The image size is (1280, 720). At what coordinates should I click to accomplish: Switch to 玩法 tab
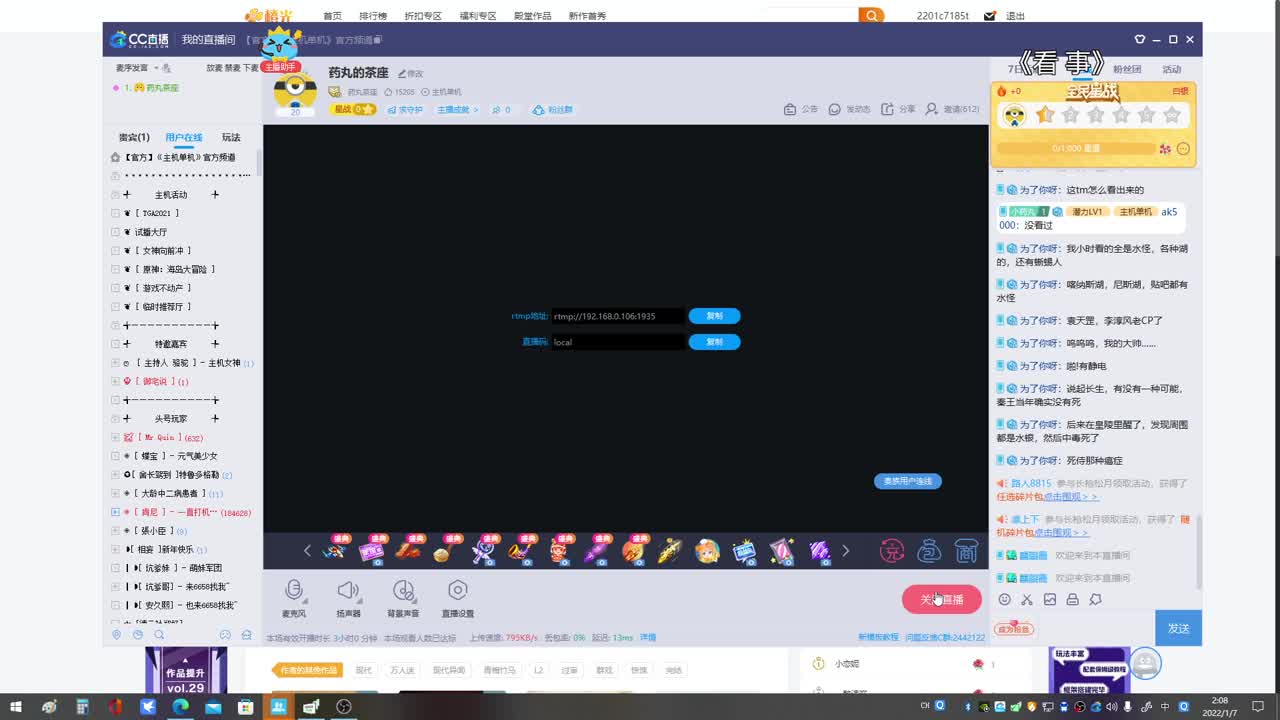(231, 137)
